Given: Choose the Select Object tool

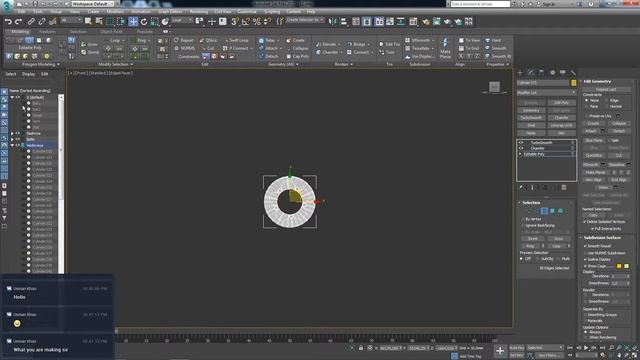Looking at the screenshot, I should point(88,22).
